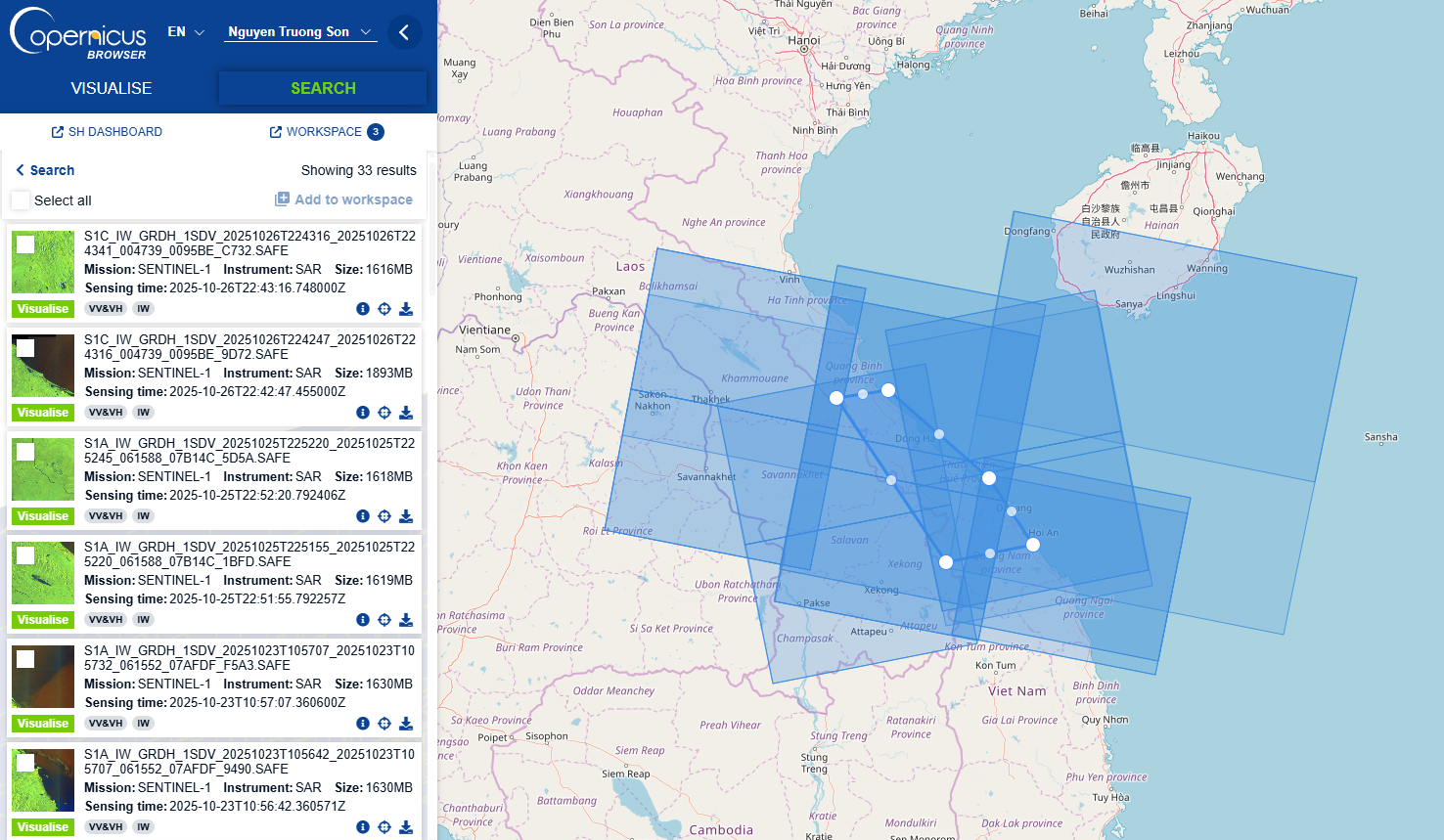
Task: Open the thumbnail of S1A F5A3 result
Action: (43, 677)
